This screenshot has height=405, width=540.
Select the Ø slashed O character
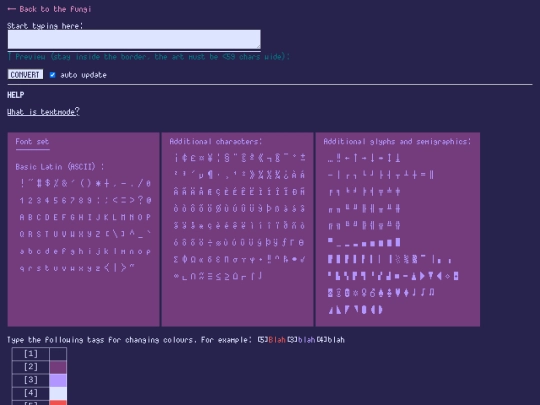coord(218,208)
